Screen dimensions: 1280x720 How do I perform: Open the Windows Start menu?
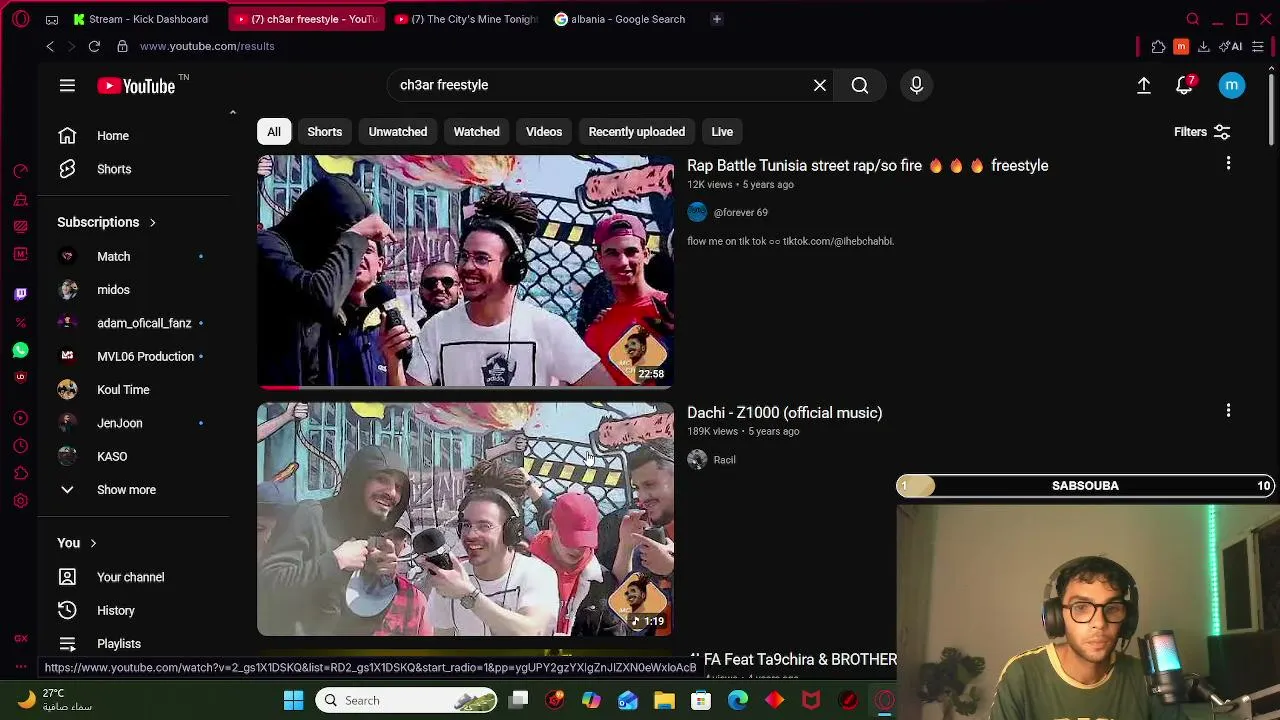click(293, 700)
